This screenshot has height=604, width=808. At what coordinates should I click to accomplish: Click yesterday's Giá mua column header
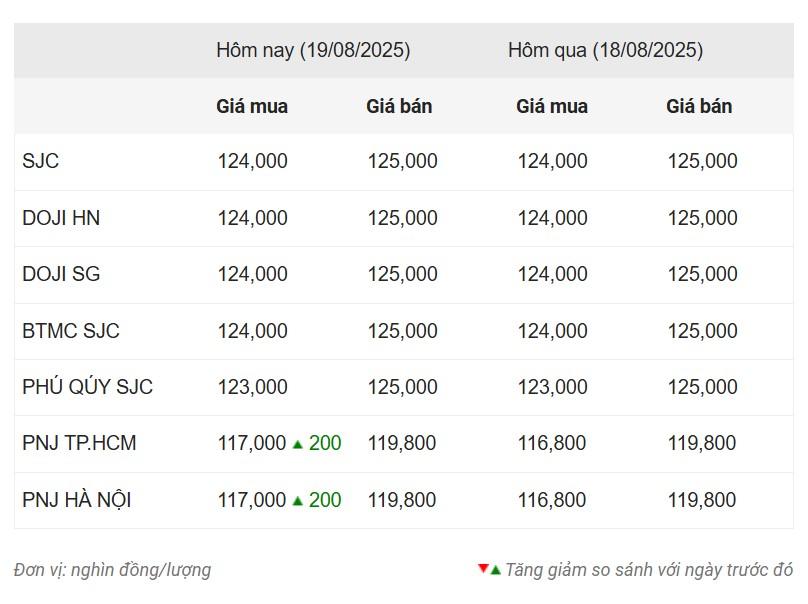(552, 106)
